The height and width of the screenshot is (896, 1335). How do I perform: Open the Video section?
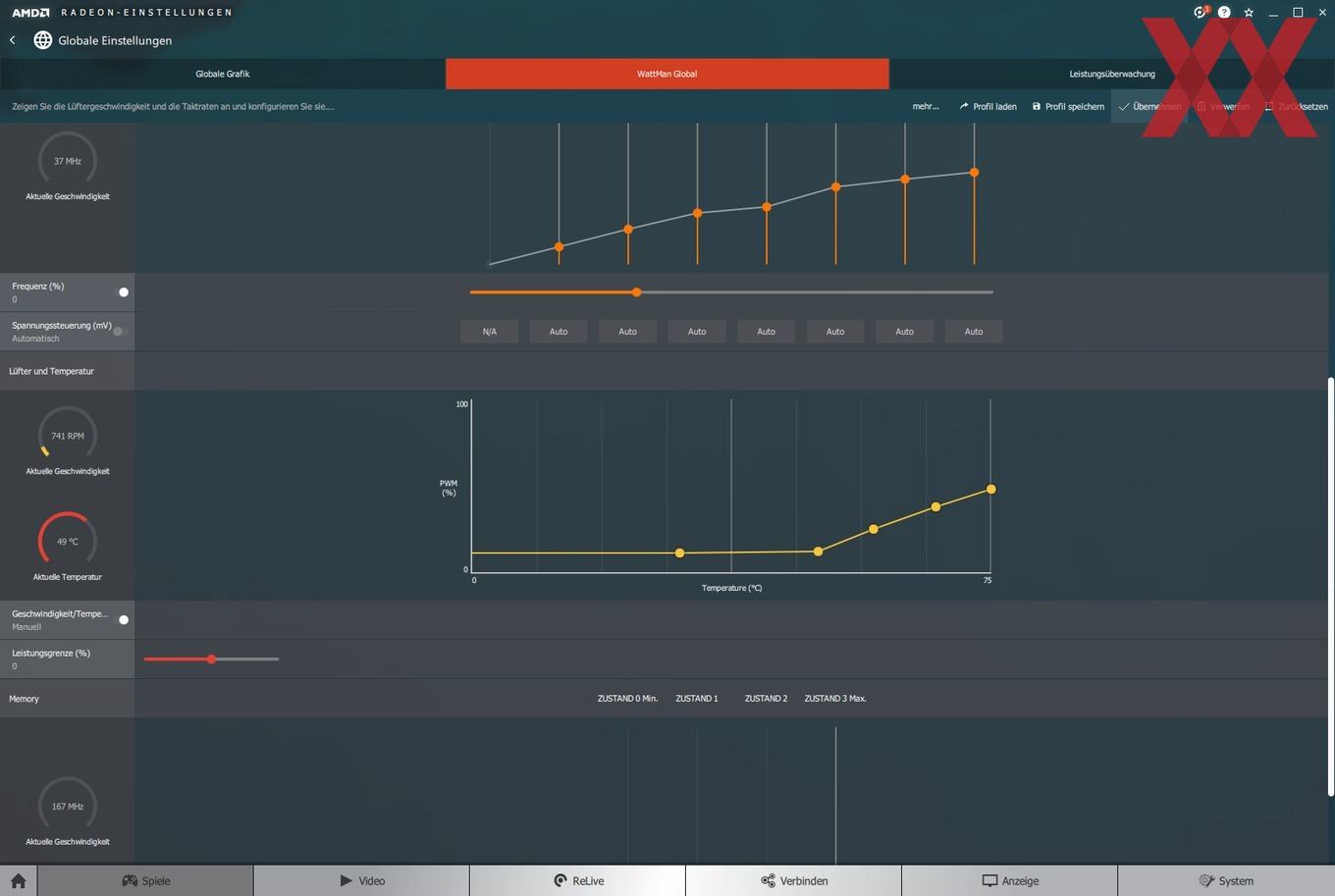[361, 880]
